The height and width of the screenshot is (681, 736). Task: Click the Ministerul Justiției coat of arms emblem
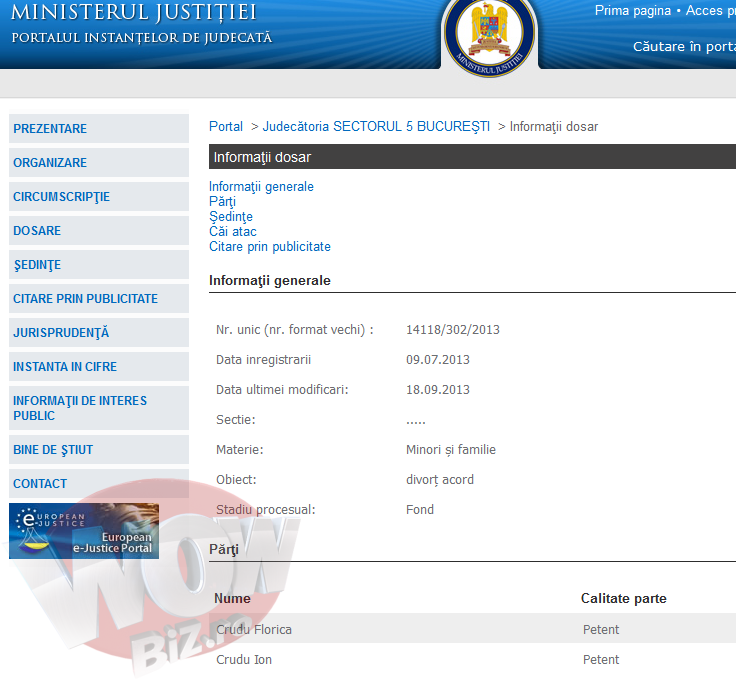[489, 32]
